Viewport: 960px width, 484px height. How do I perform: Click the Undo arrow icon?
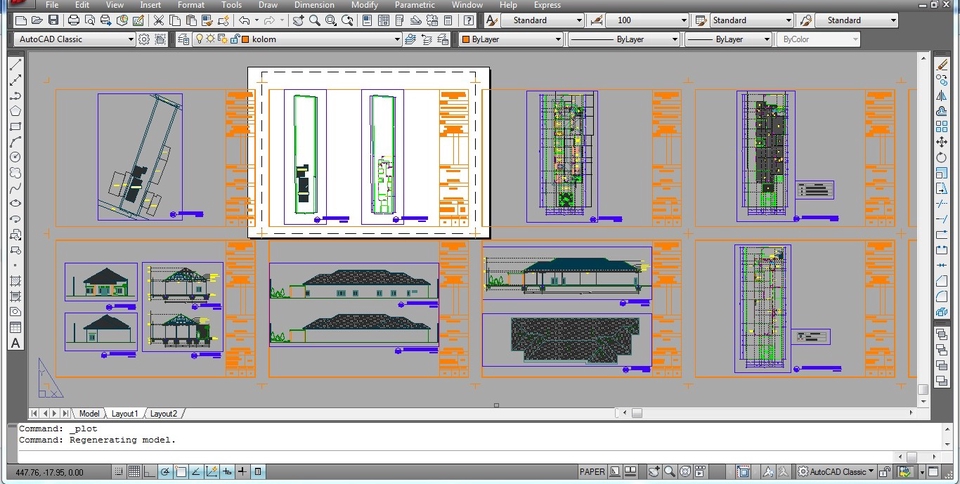[244, 20]
